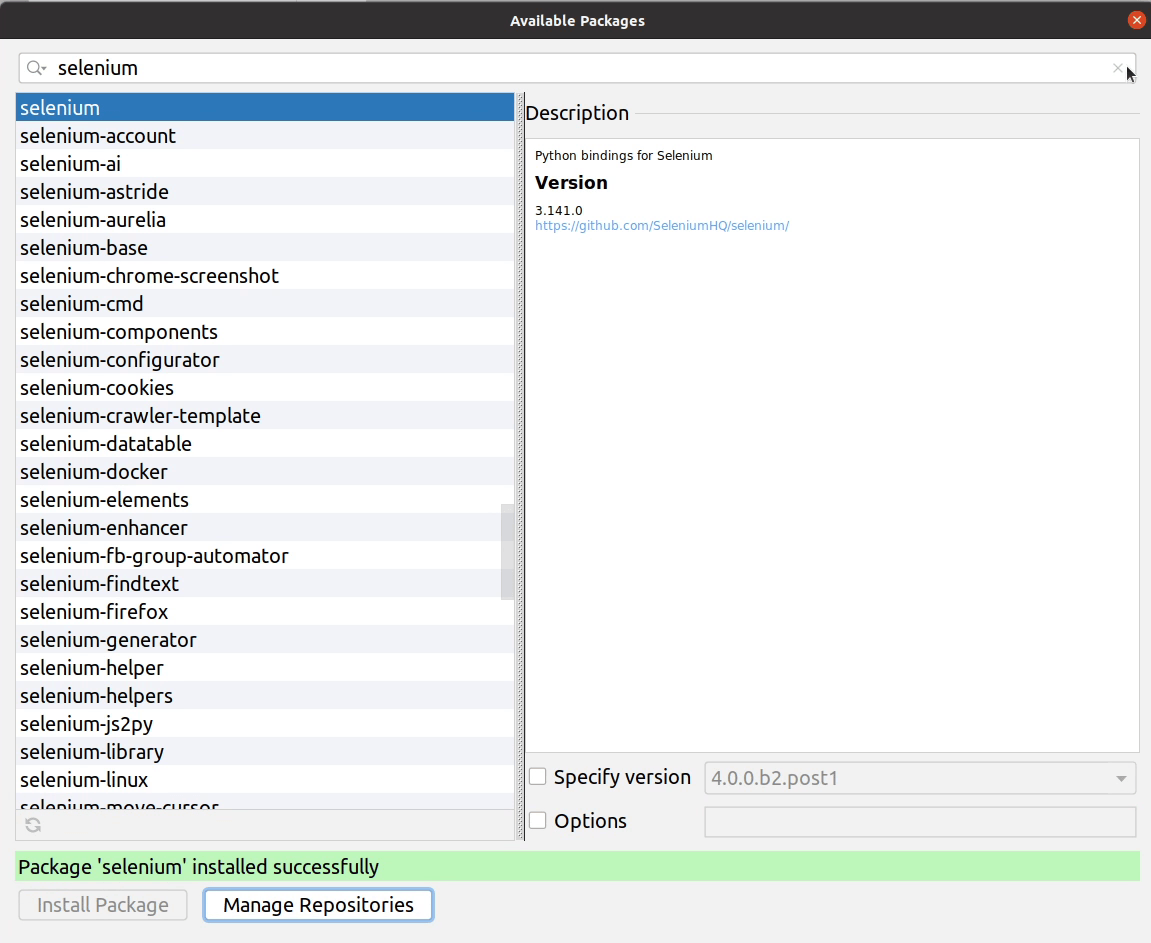Click the reload package list icon
The height and width of the screenshot is (943, 1151).
point(31,825)
